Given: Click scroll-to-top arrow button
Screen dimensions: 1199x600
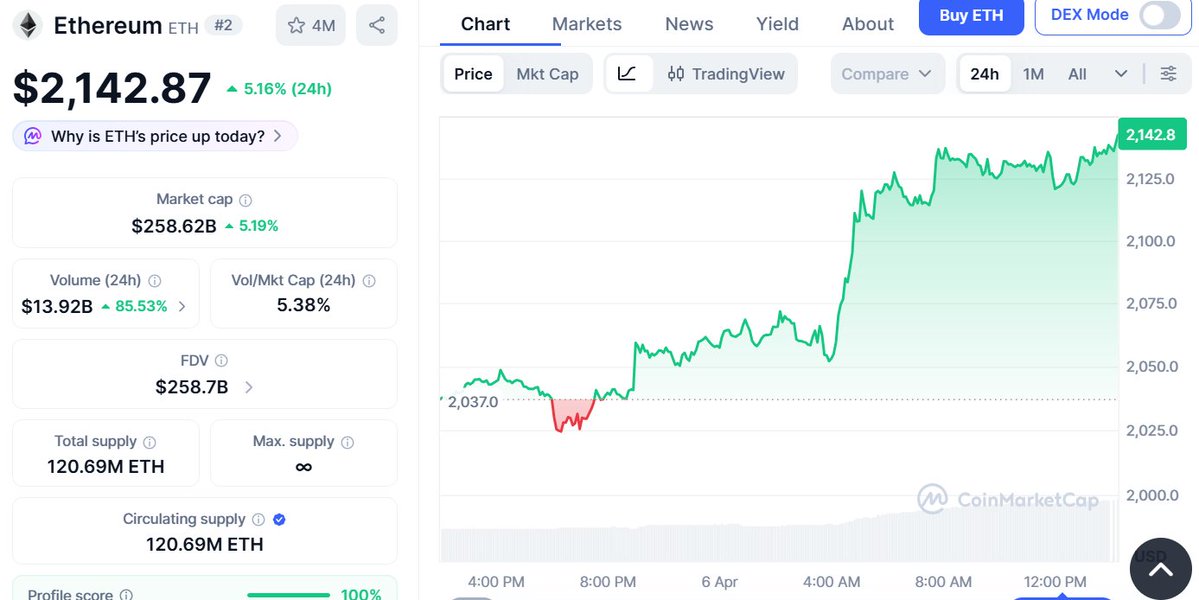Looking at the screenshot, I should (x=1160, y=569).
